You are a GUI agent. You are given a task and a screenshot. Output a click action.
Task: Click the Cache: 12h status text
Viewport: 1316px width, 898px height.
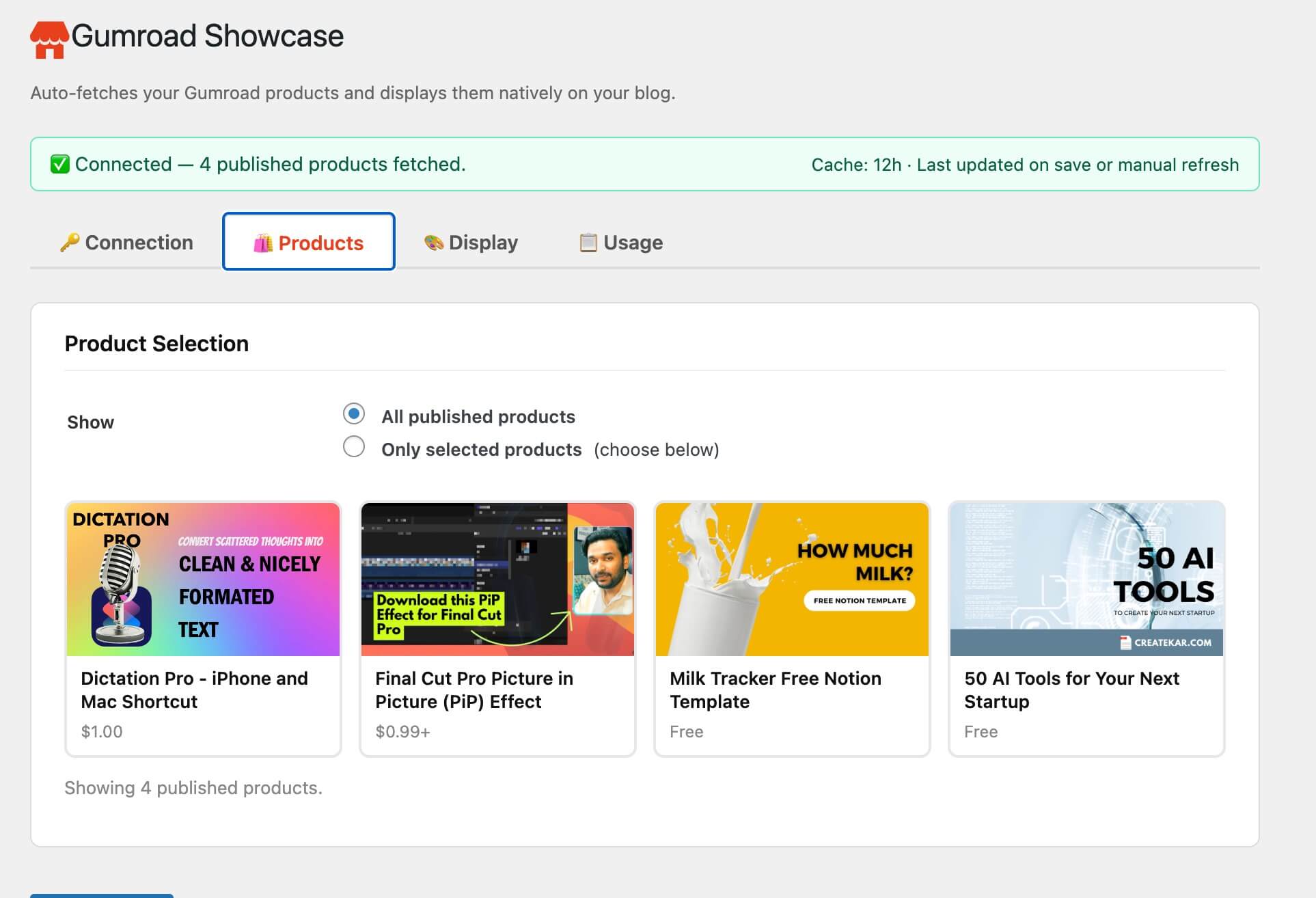[1025, 165]
